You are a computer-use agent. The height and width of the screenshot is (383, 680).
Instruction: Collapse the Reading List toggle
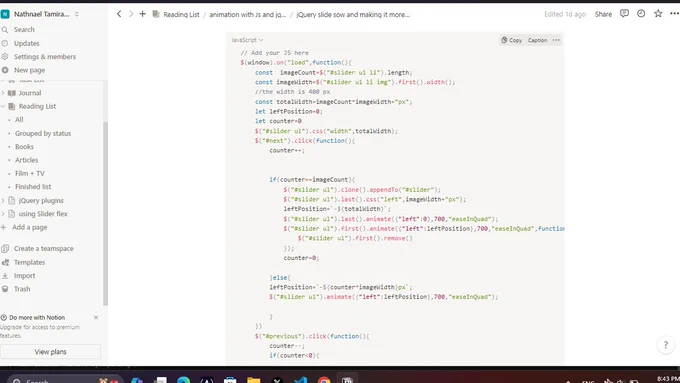(3, 106)
